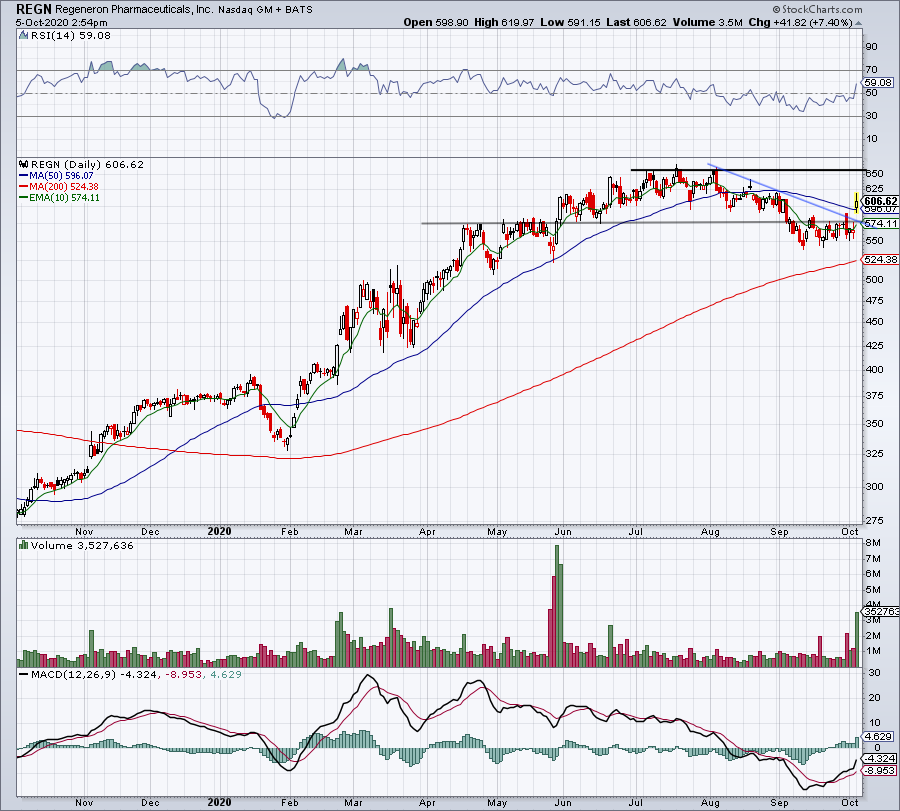Viewport: 900px width, 811px height.
Task: Click the RSI(14) 59.08 indicator label
Action: point(69,36)
